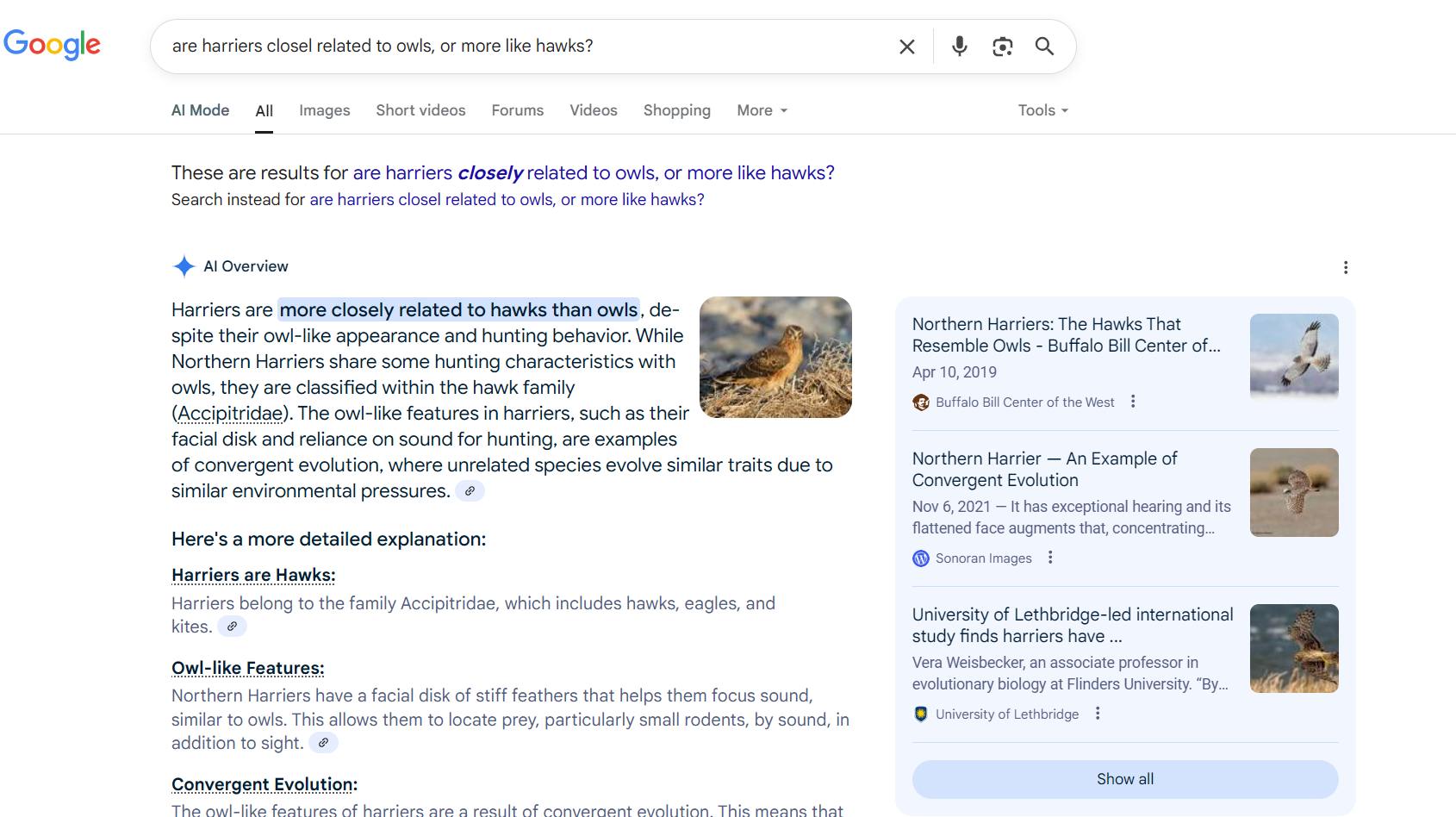Viewport: 1456px width, 817px height.
Task: Click the 'AI Overview' label
Action: pos(246,266)
